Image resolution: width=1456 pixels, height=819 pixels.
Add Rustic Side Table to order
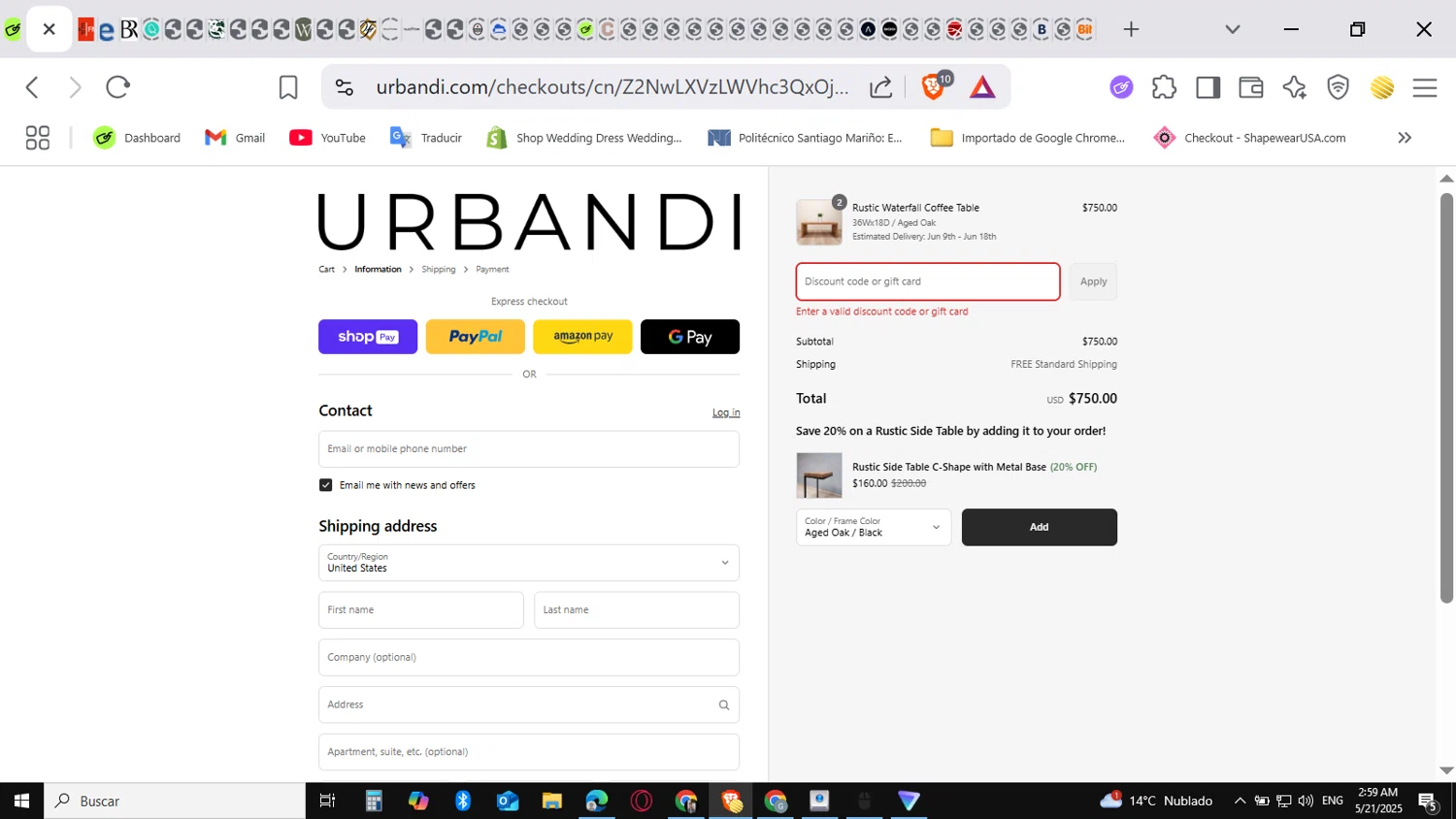coord(1040,527)
